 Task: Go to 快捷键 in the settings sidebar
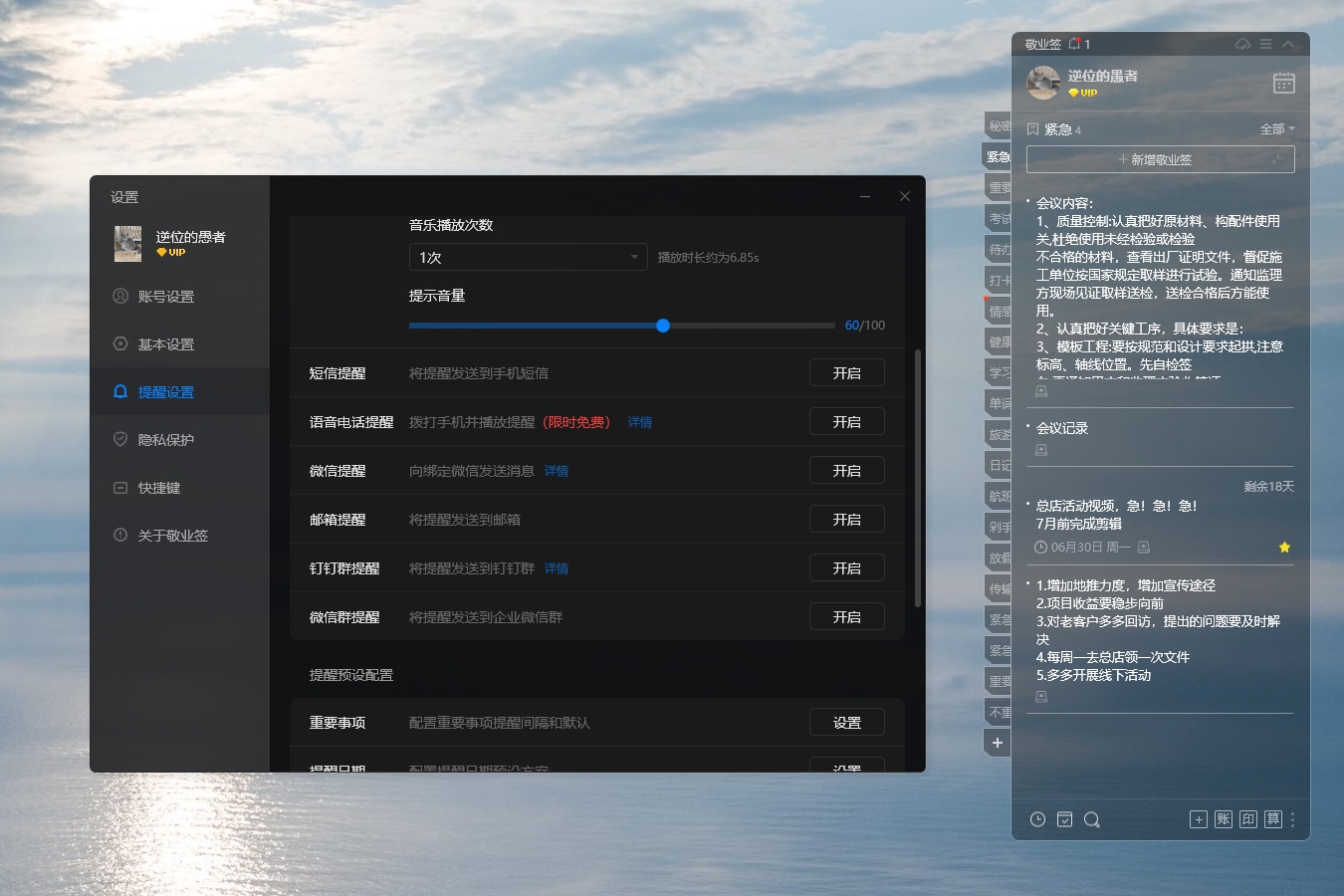(x=179, y=488)
